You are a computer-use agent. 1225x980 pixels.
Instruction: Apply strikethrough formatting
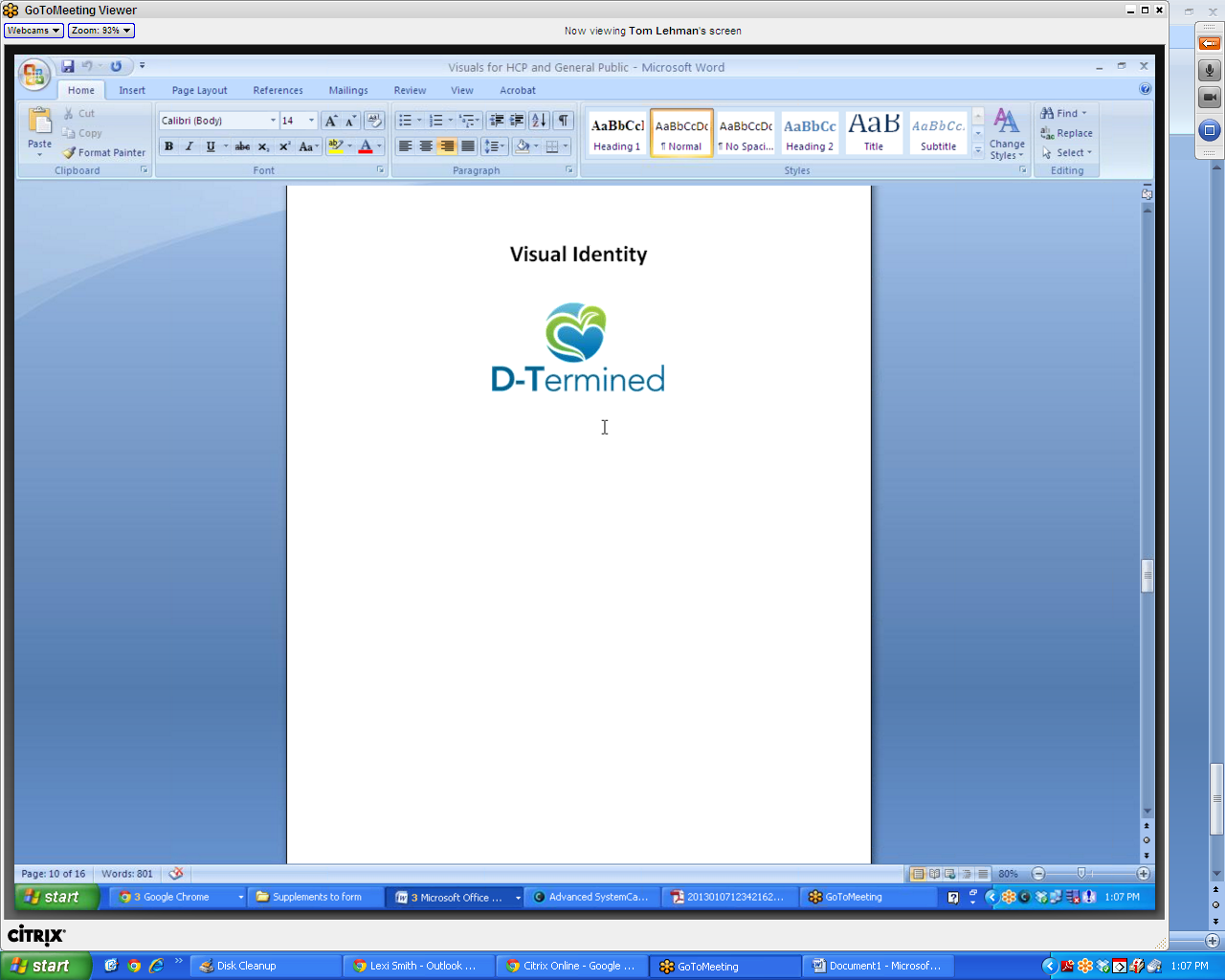tap(242, 146)
